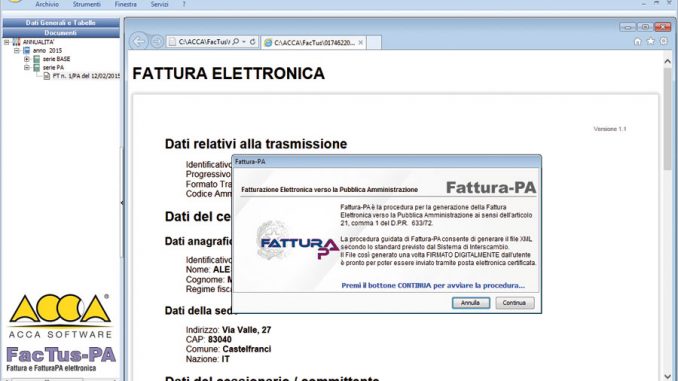
Task: Close the embedded browser window
Action: coord(662,27)
